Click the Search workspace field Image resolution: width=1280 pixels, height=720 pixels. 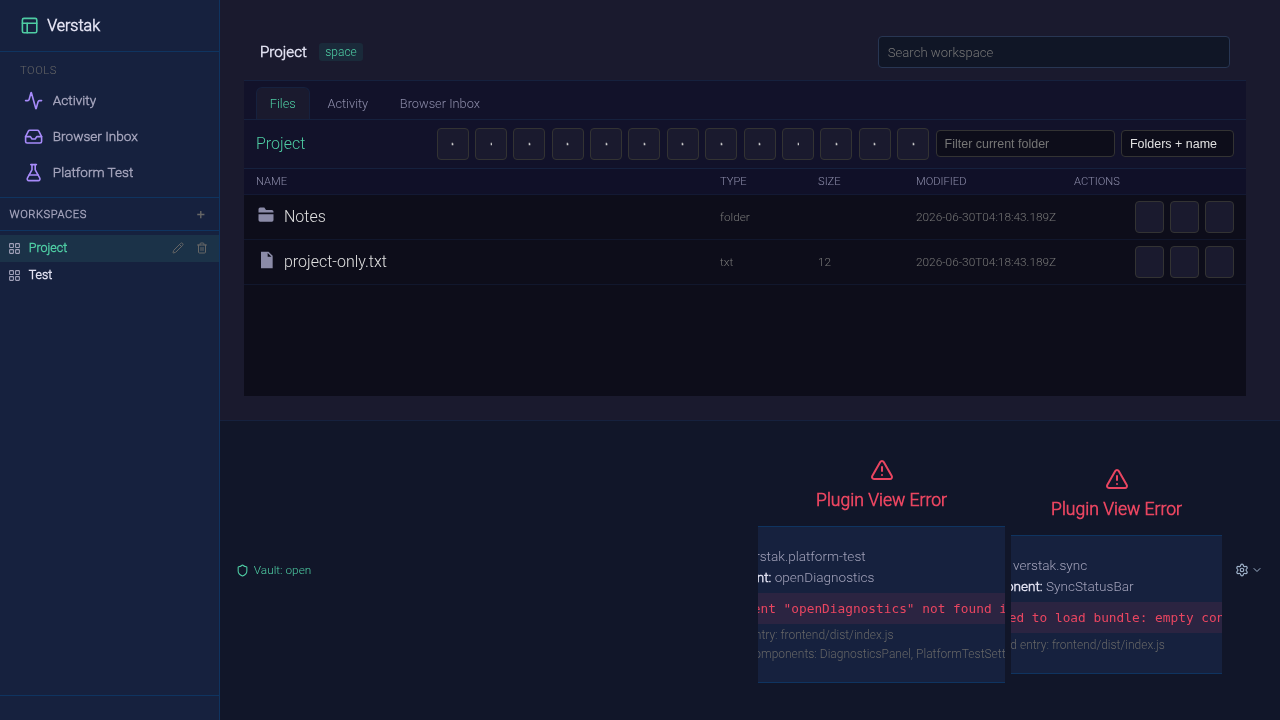click(x=1054, y=52)
